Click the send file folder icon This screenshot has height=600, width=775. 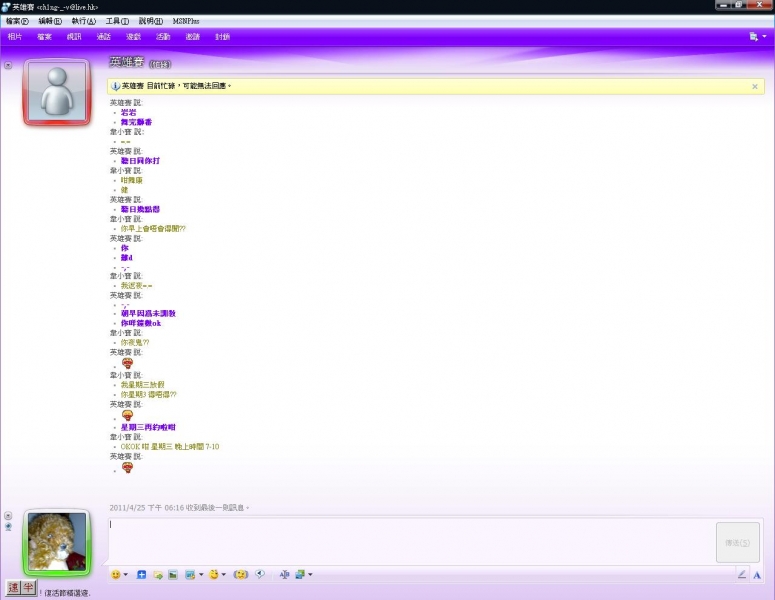(158, 574)
